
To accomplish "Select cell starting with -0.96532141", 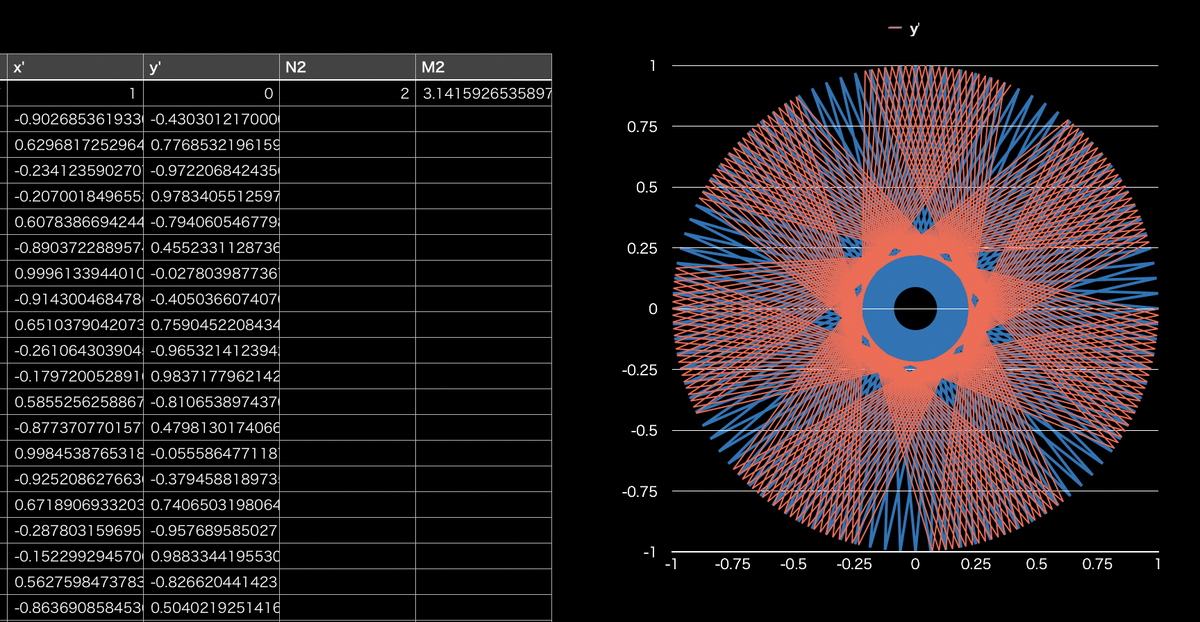I will pos(212,349).
